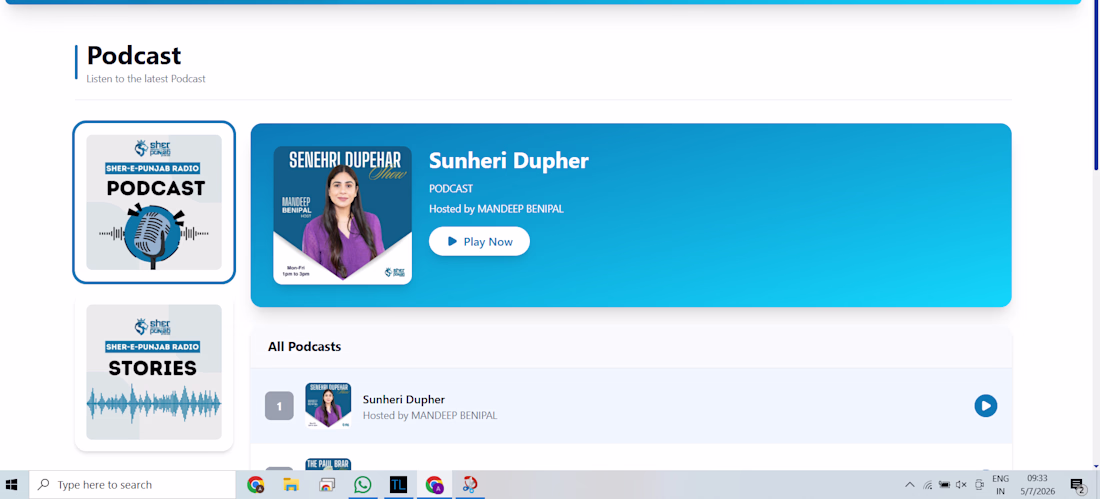Click the Sunheri Dupher list row thumbnail
Viewport: 1100px width, 499px height.
pyautogui.click(x=328, y=406)
